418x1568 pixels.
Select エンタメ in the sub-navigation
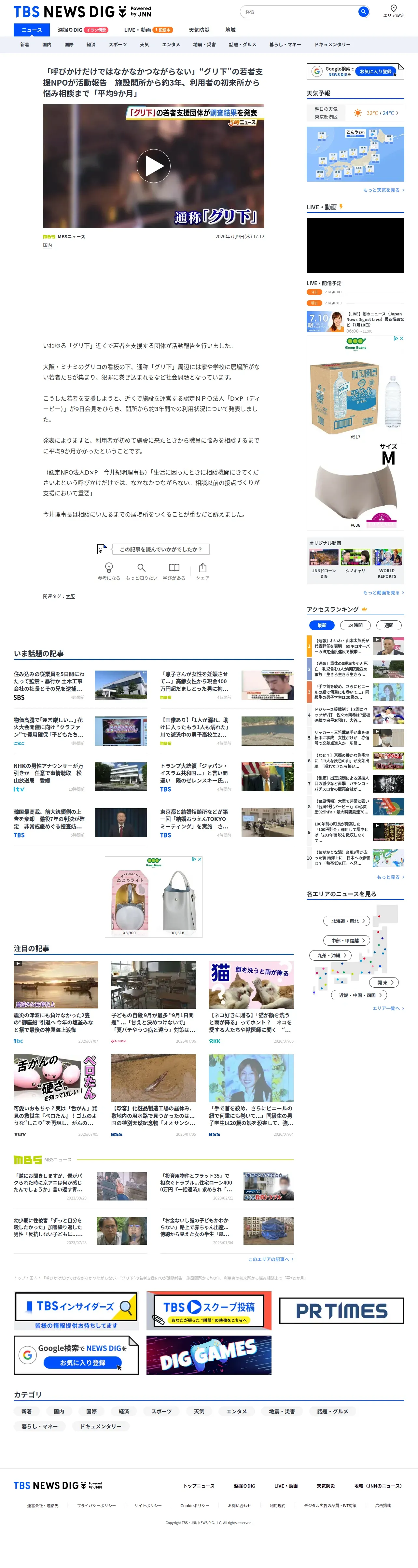coord(171,45)
